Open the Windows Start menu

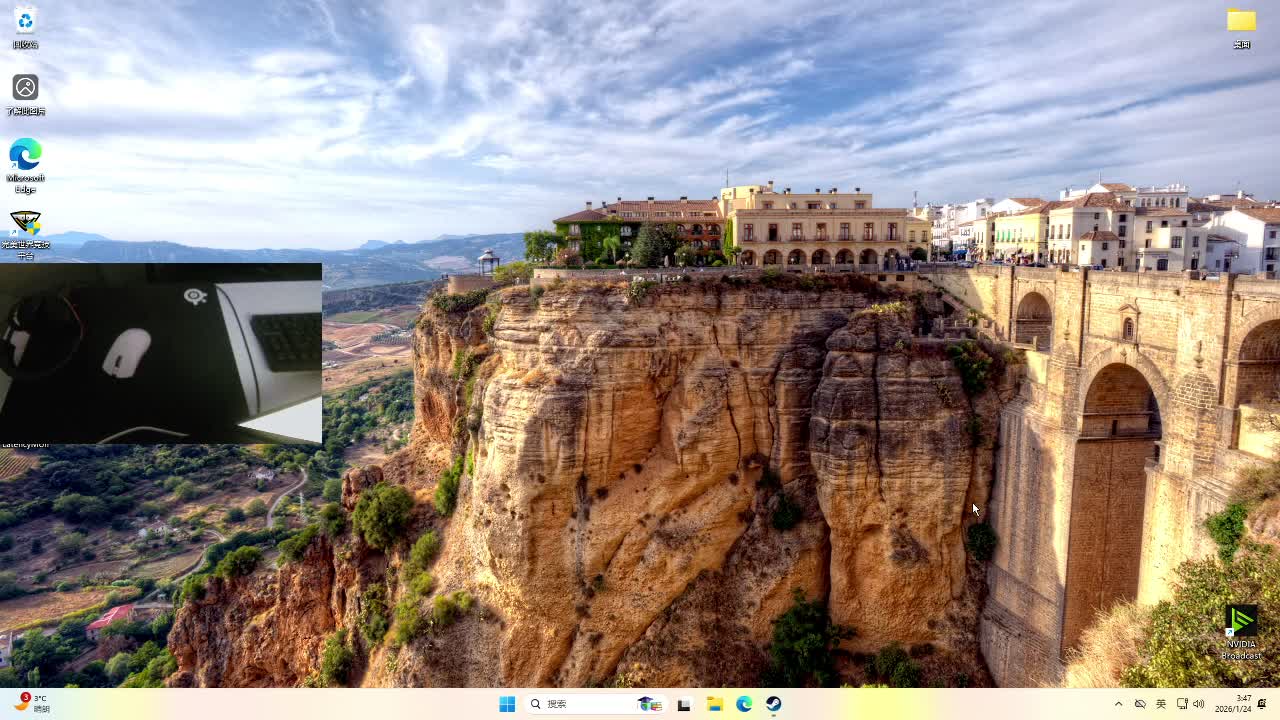tap(507, 704)
